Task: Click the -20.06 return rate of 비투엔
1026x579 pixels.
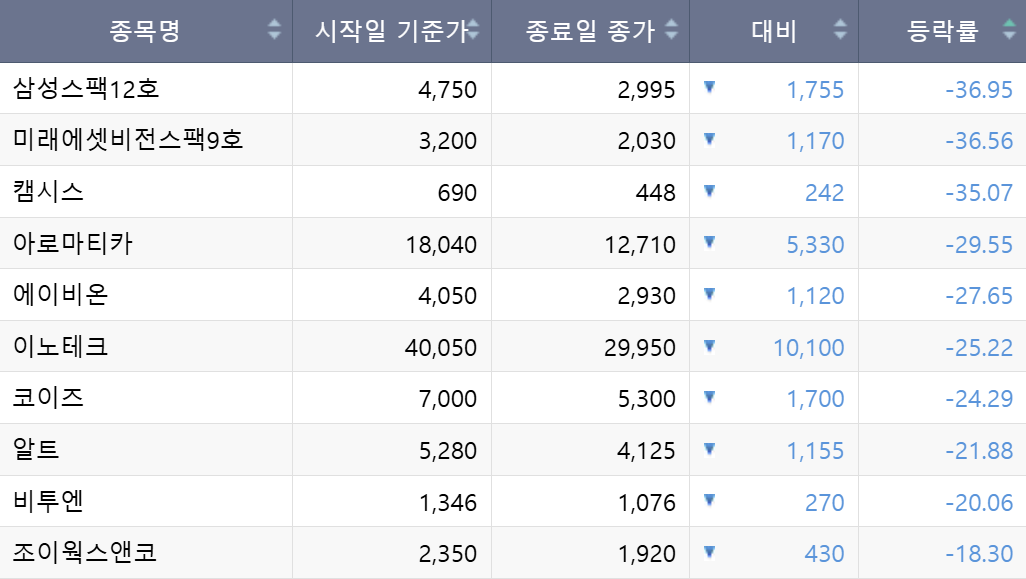Action: pos(980,500)
